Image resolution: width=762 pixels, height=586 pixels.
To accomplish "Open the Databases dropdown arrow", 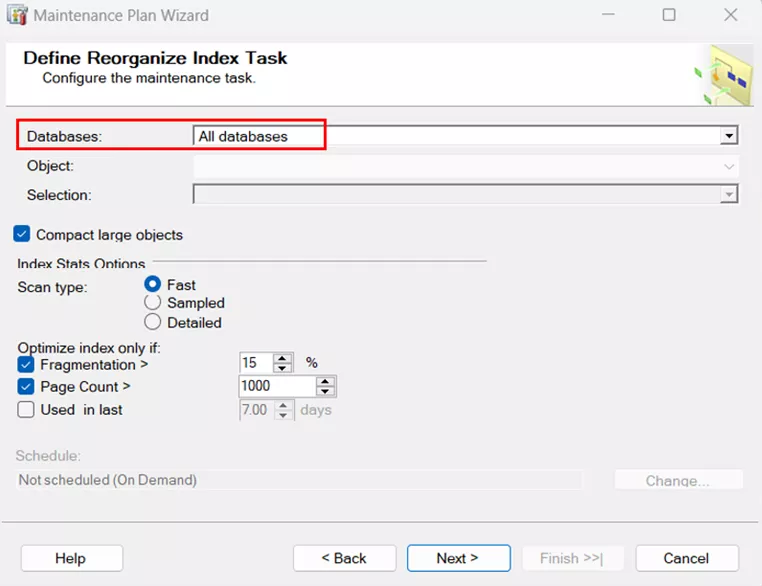I will tap(729, 136).
